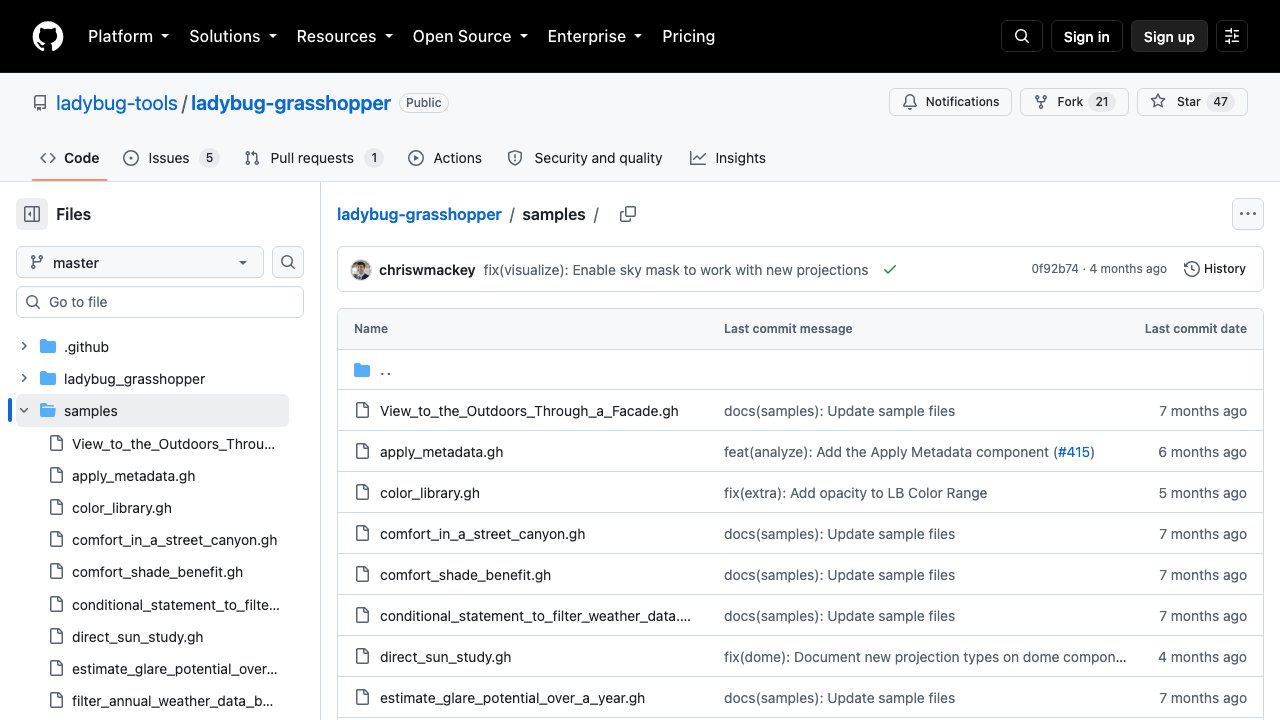Open the Pricing link

[x=689, y=37]
